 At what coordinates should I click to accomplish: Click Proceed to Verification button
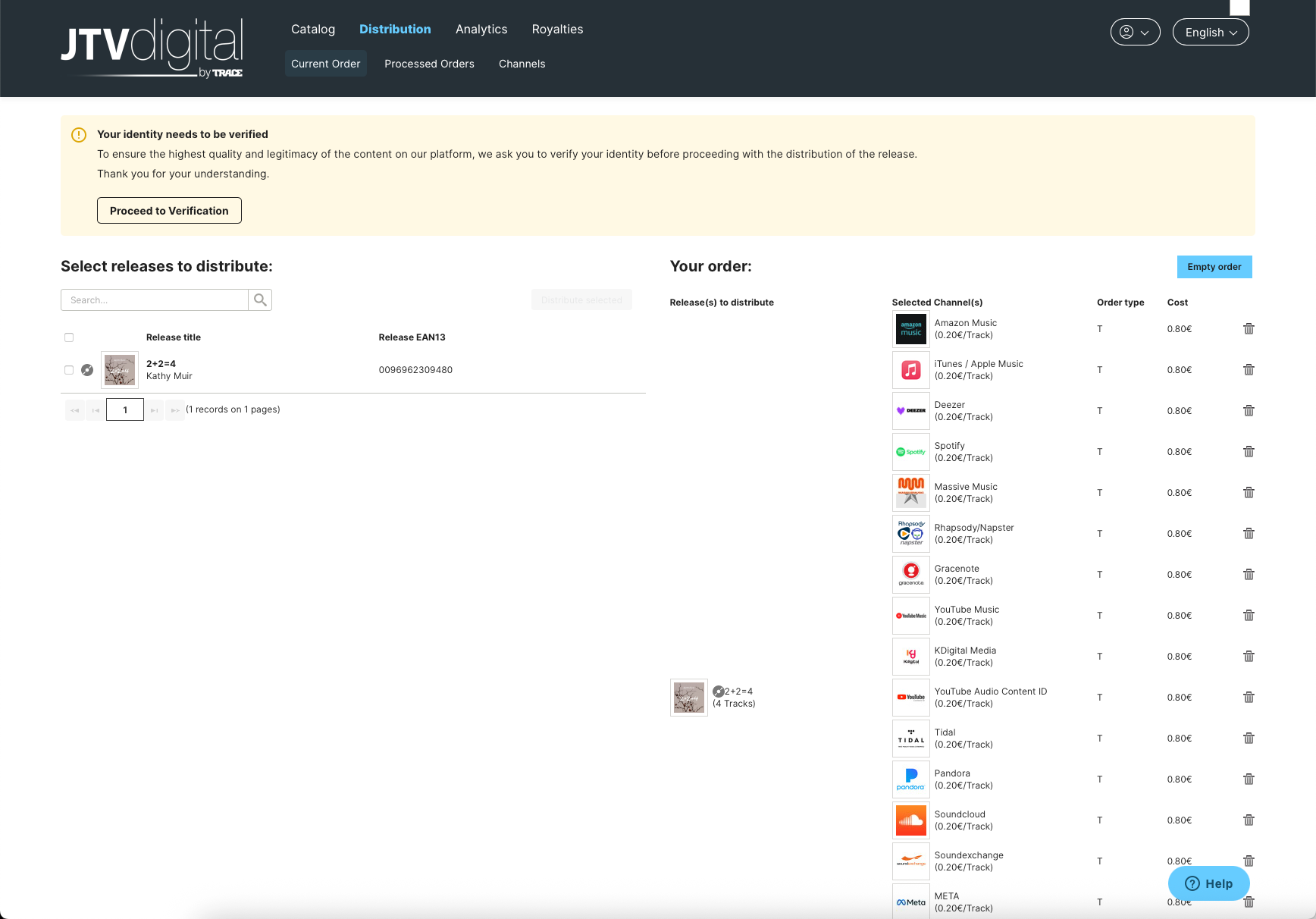pyautogui.click(x=169, y=211)
